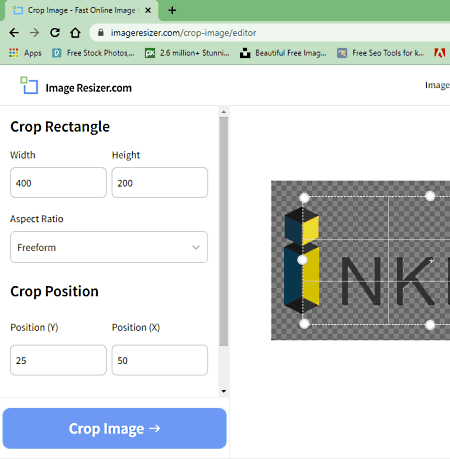Click the Crop Image button
Screen dimensions: 450x459
[x=115, y=428]
